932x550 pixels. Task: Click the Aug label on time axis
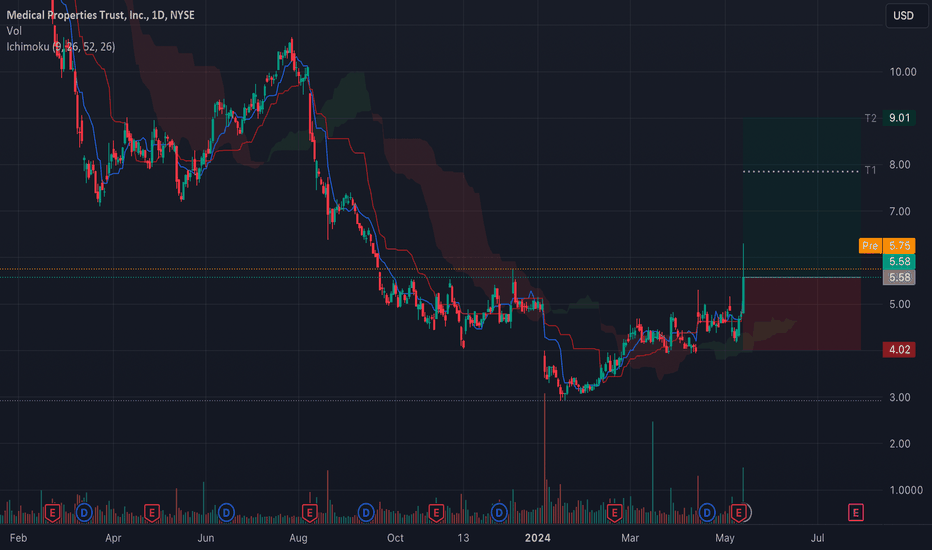[298, 538]
